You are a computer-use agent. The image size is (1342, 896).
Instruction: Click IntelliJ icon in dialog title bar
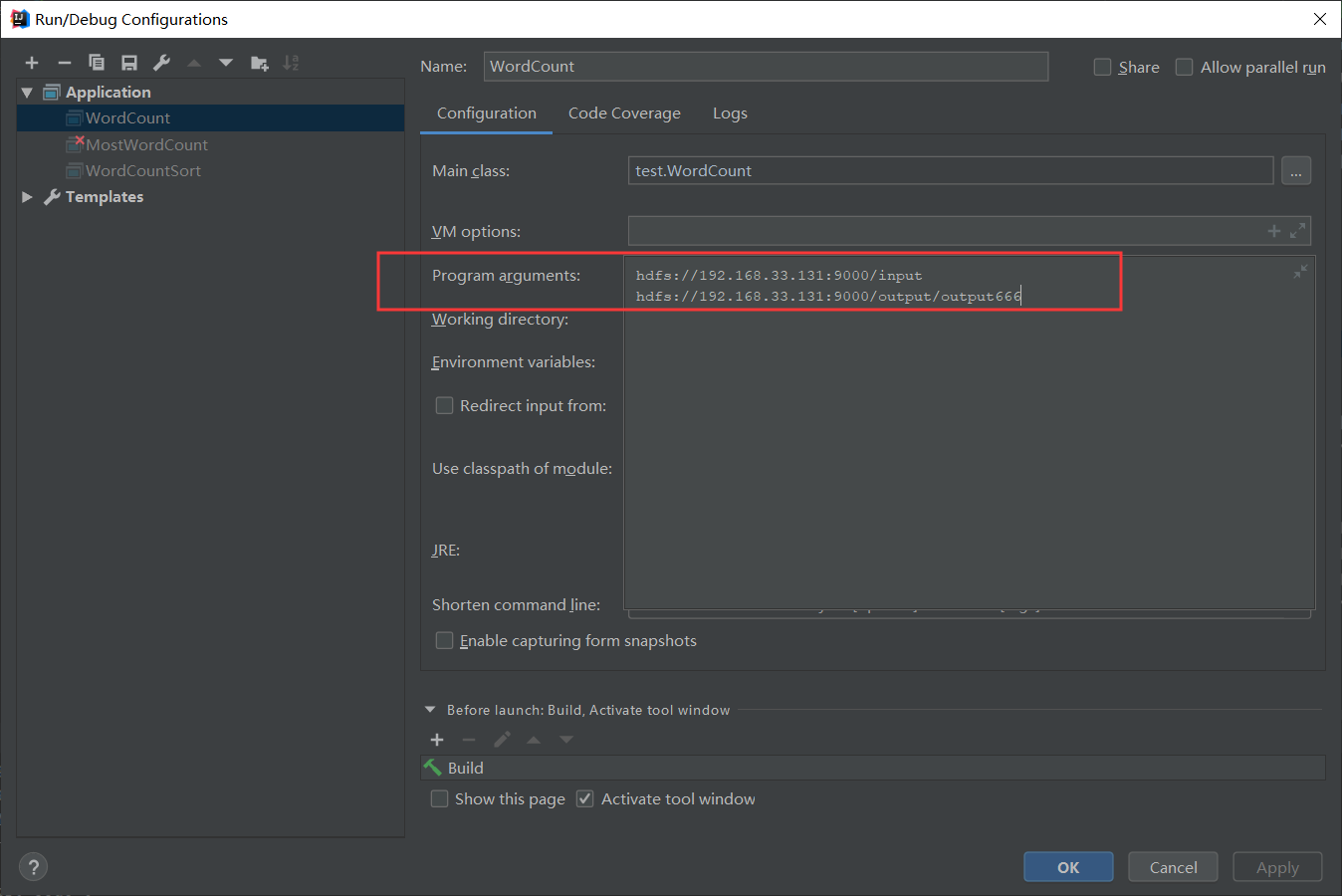(x=19, y=19)
